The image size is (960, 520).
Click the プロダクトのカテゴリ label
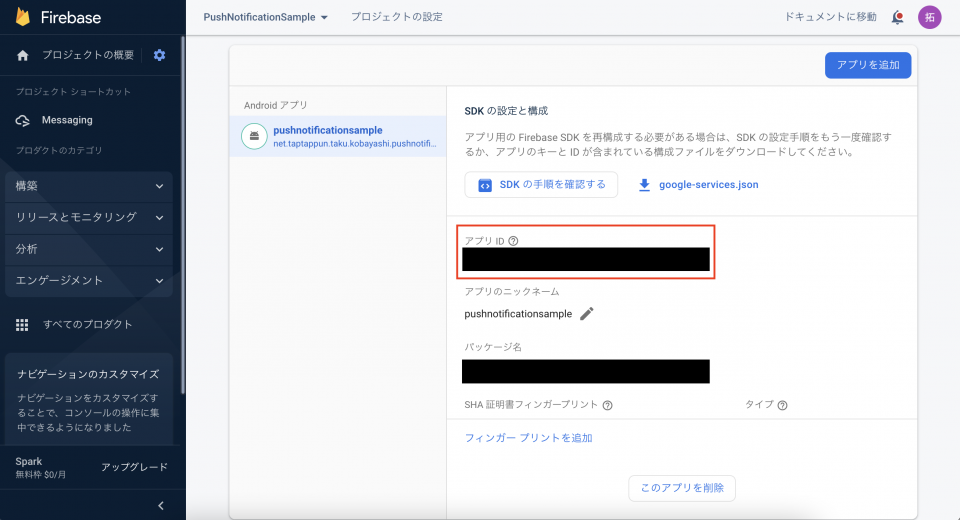(x=59, y=151)
